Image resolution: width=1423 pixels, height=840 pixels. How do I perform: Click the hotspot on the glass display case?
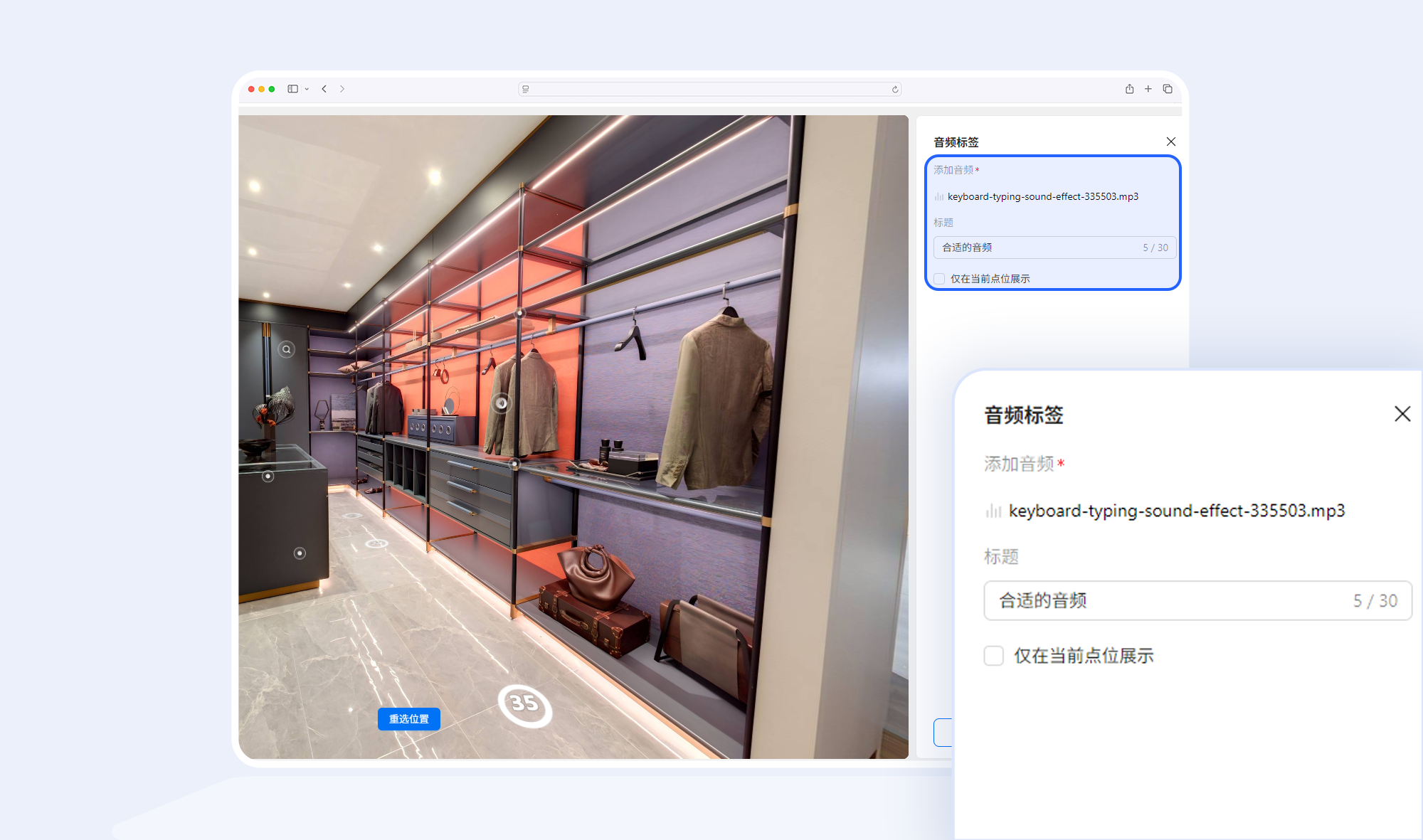click(x=268, y=476)
